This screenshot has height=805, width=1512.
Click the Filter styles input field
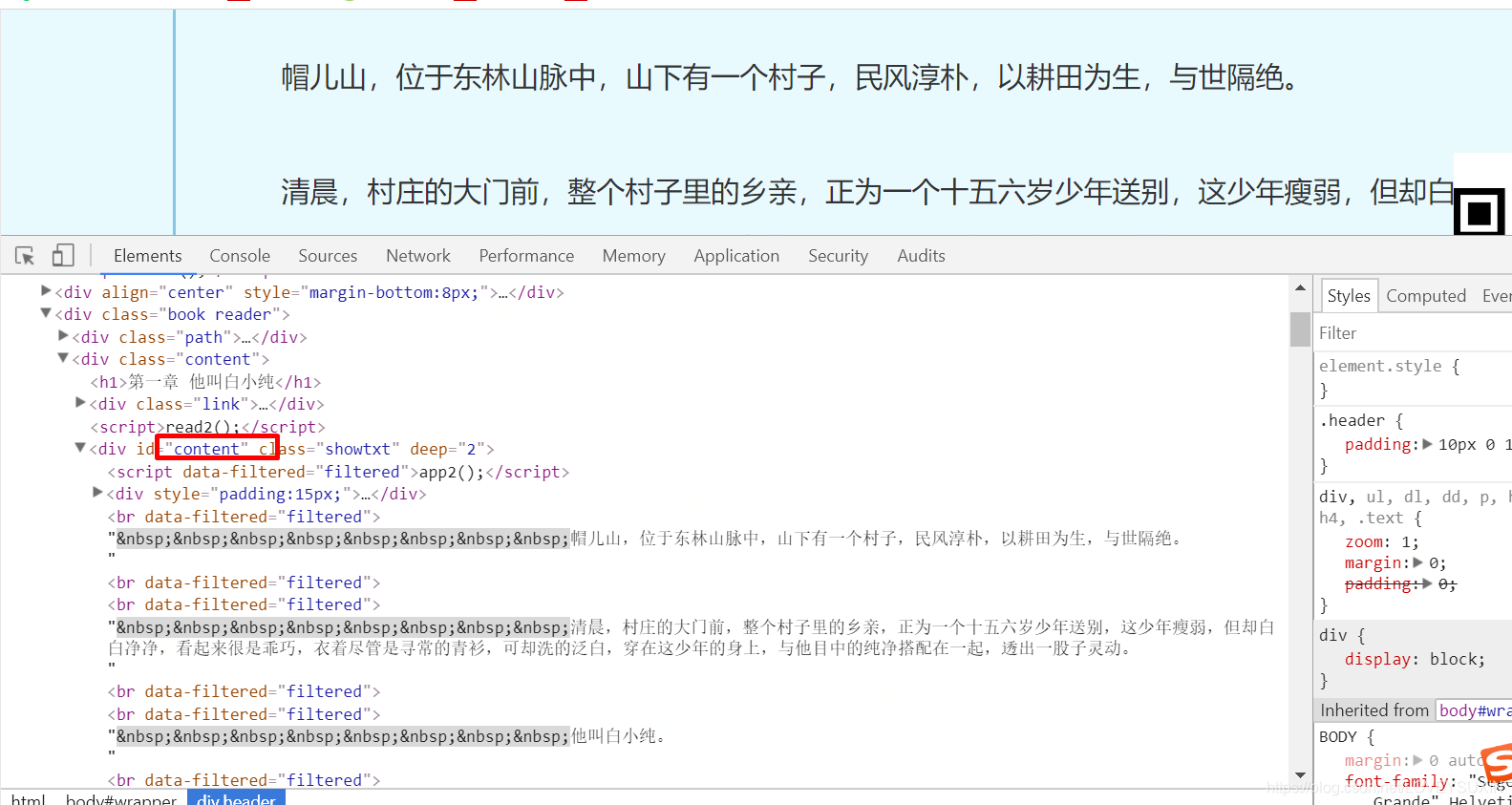point(1414,333)
